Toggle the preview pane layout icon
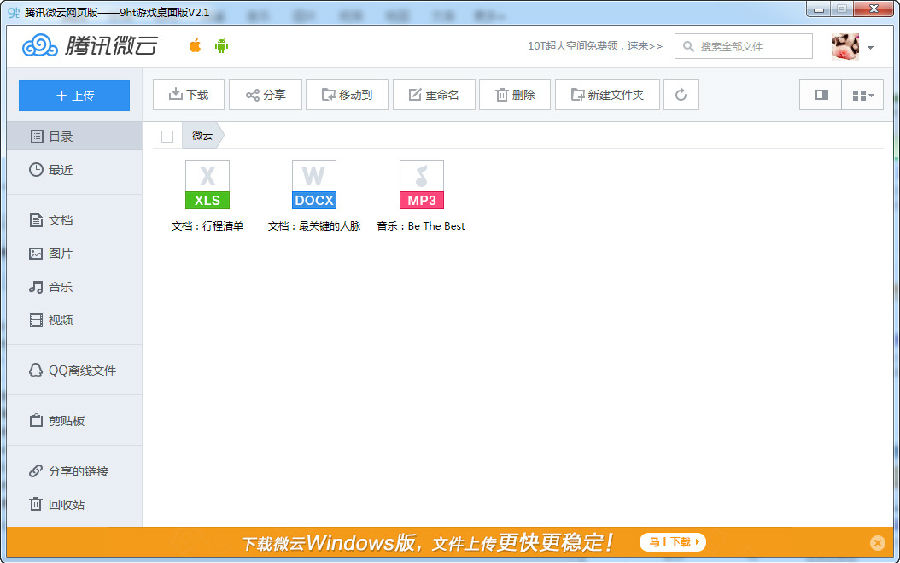Image resolution: width=900 pixels, height=563 pixels. 821,95
